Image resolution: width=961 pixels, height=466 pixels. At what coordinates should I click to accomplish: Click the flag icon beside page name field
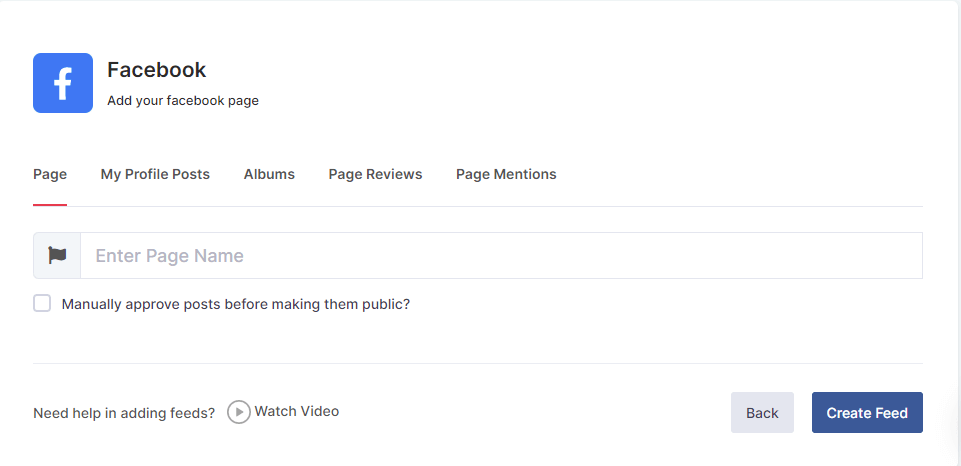[57, 255]
